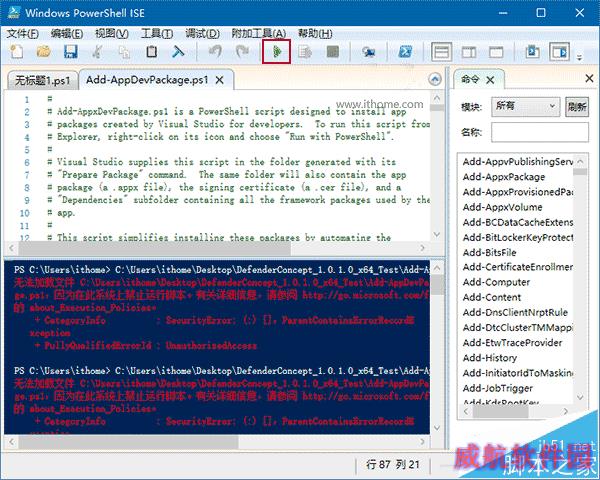This screenshot has width=600, height=480.
Task: Show script pane at top layout
Action: click(442, 52)
